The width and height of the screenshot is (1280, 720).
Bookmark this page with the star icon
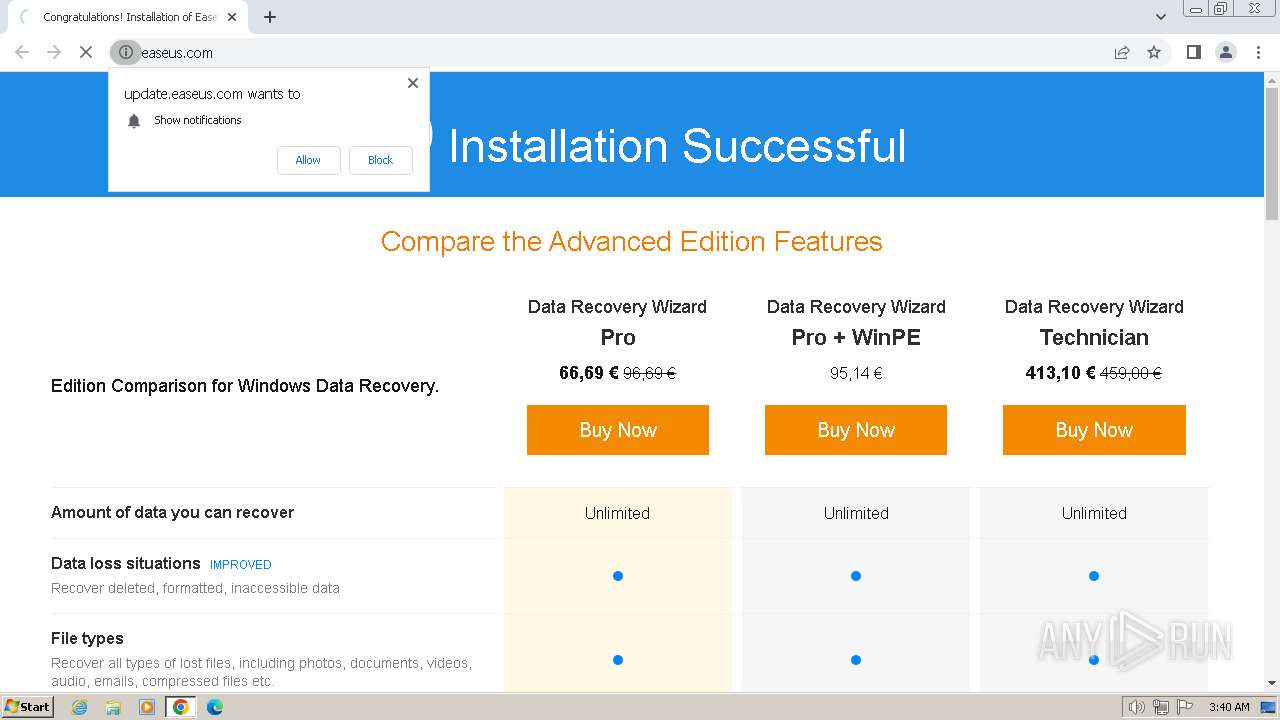tap(1154, 53)
